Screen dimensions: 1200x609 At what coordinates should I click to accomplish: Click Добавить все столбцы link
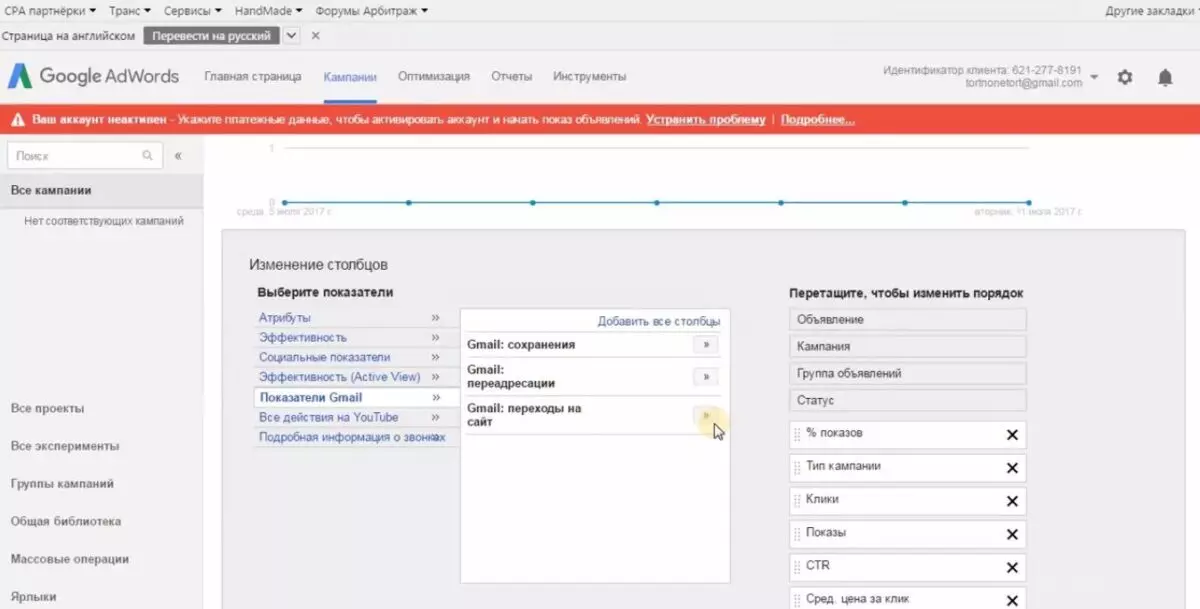click(x=659, y=321)
